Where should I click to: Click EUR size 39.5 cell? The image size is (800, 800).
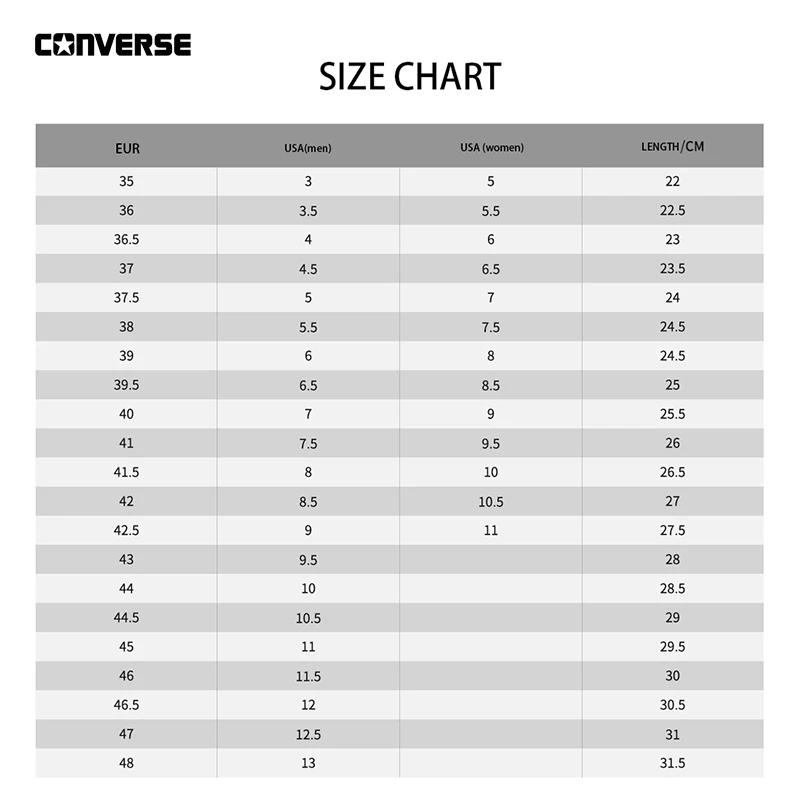coord(126,385)
